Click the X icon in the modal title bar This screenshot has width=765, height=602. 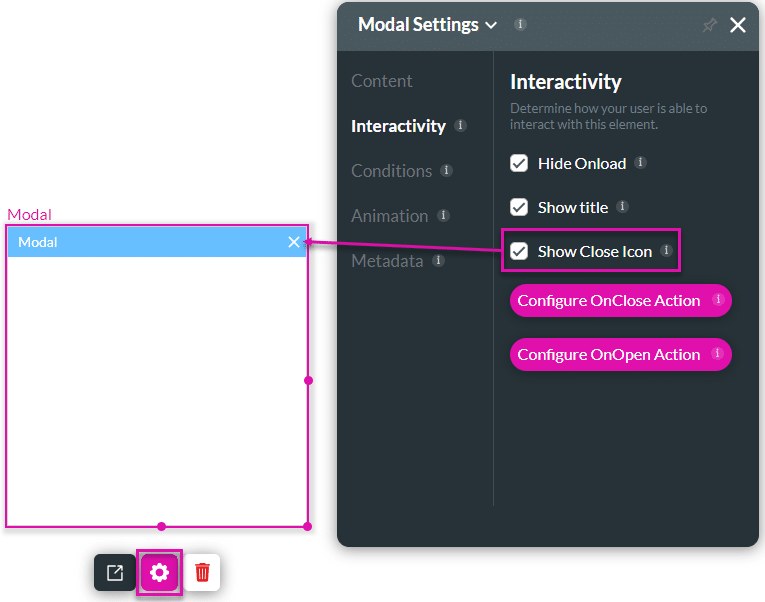coord(294,242)
